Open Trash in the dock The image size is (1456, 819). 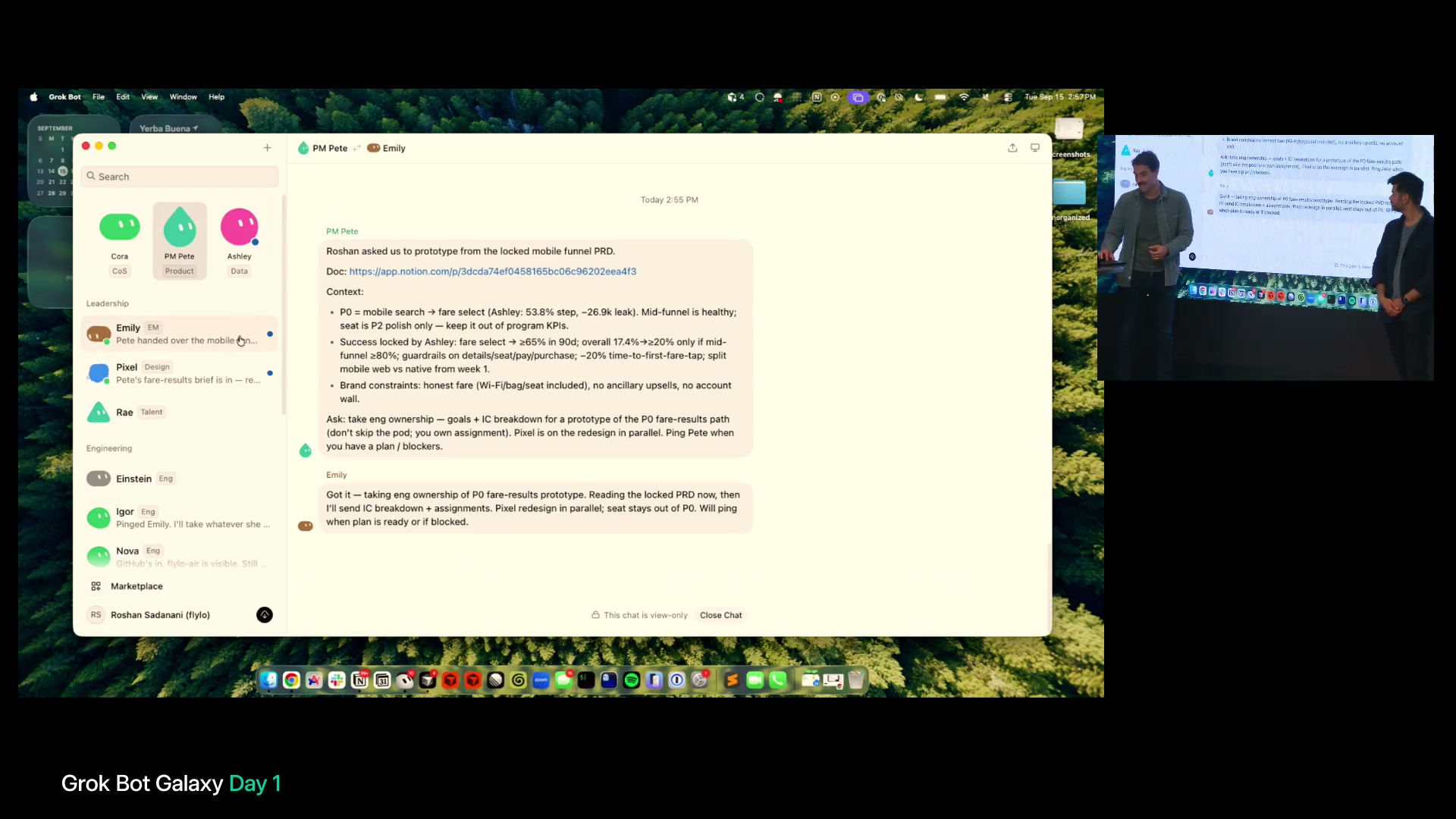point(856,680)
